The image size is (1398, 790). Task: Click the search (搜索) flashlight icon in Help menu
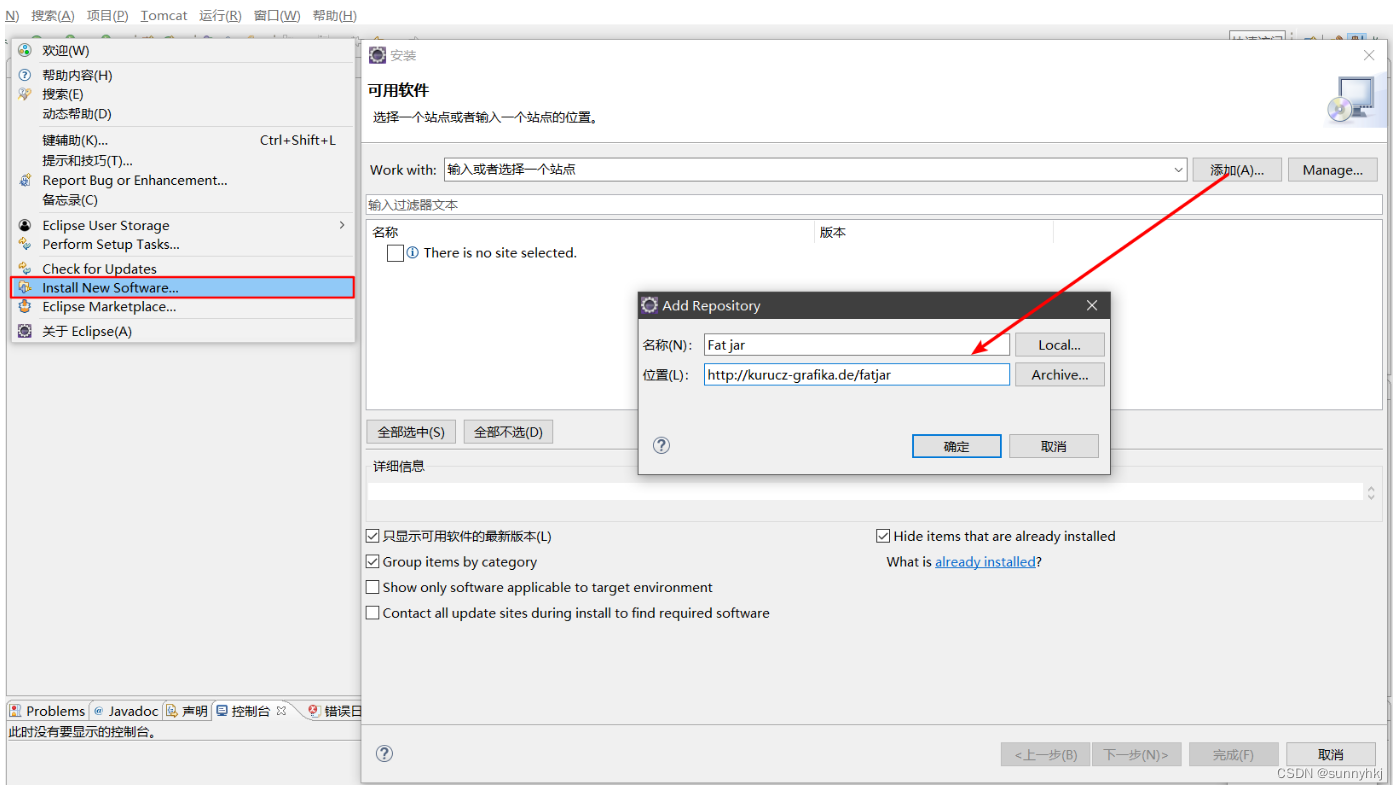[x=25, y=94]
